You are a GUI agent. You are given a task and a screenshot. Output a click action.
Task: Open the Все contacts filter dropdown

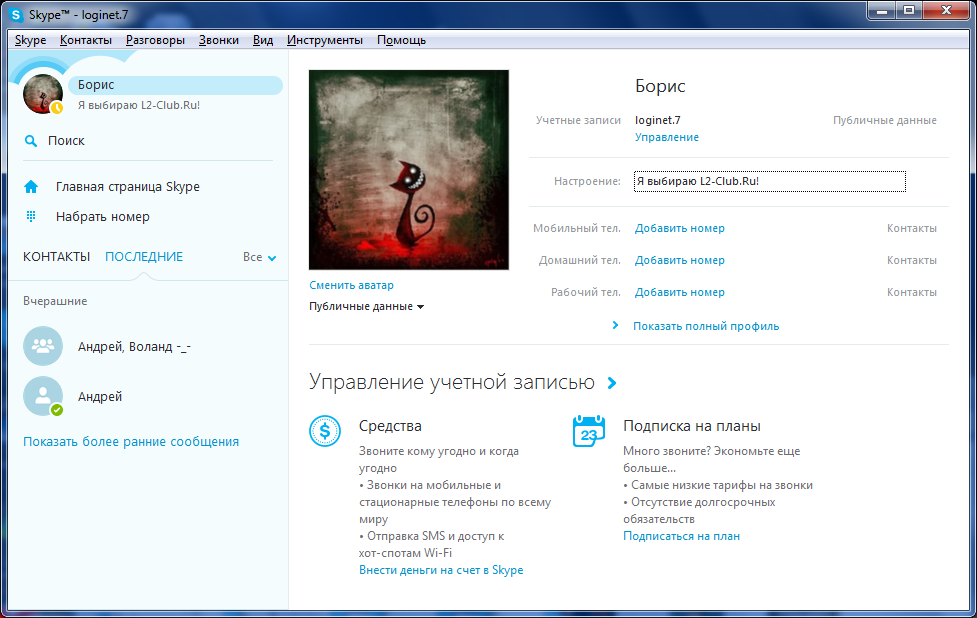coord(259,257)
